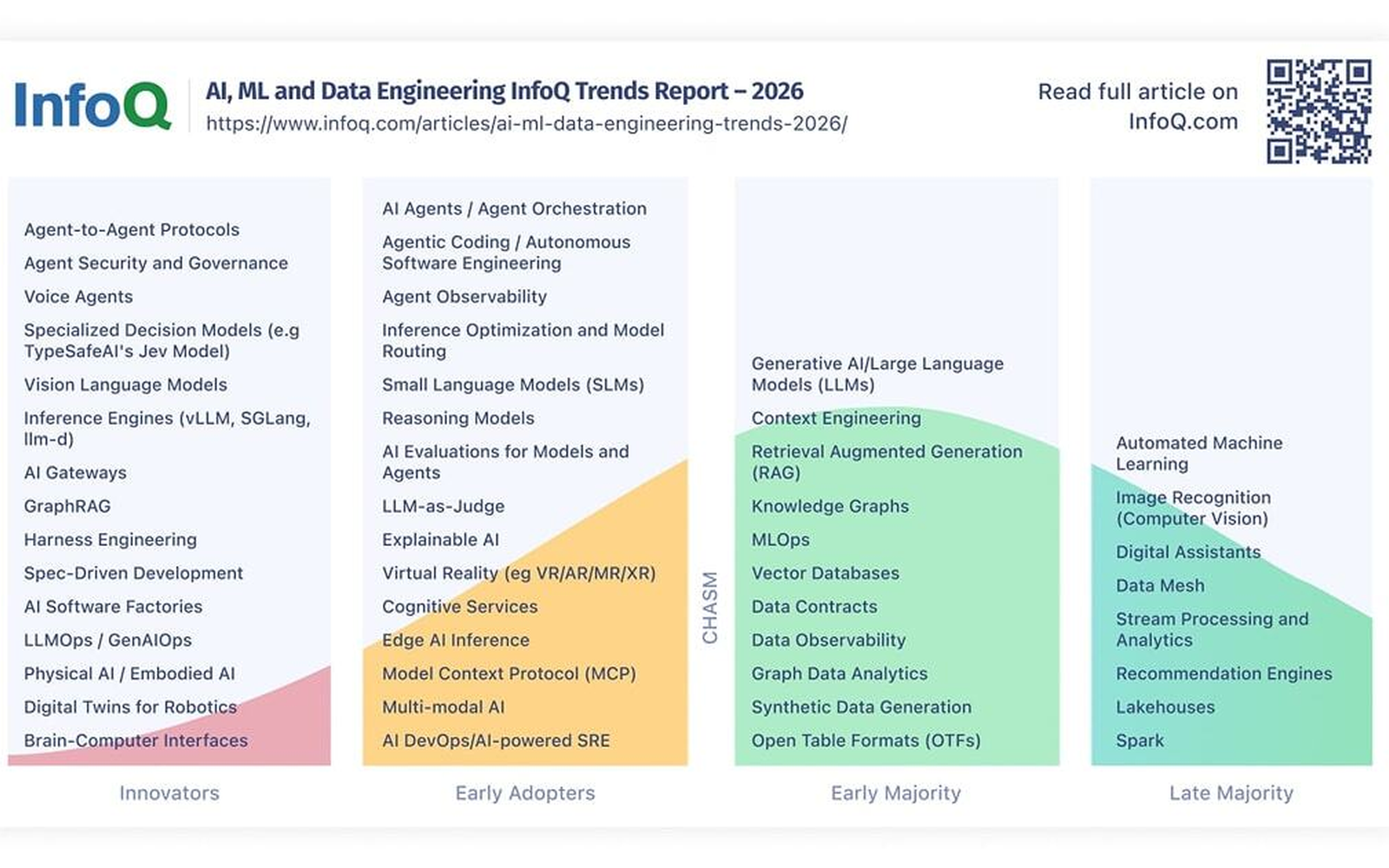Select 'Spec-Driven Development' entry
The image size is (1389, 868).
tap(134, 573)
